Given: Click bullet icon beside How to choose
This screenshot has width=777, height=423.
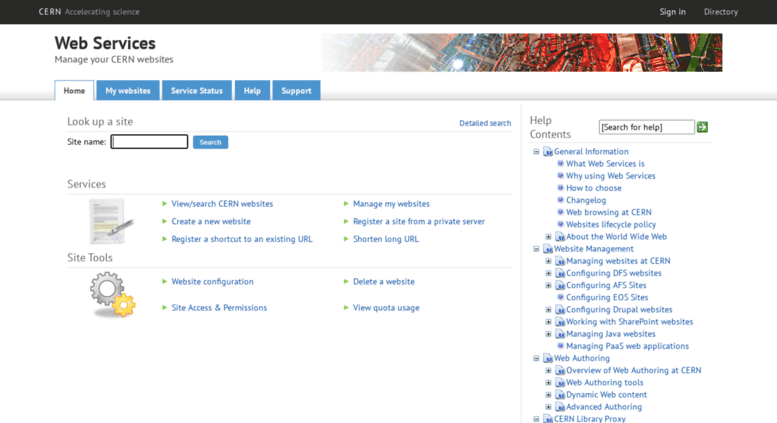Looking at the screenshot, I should 560,188.
